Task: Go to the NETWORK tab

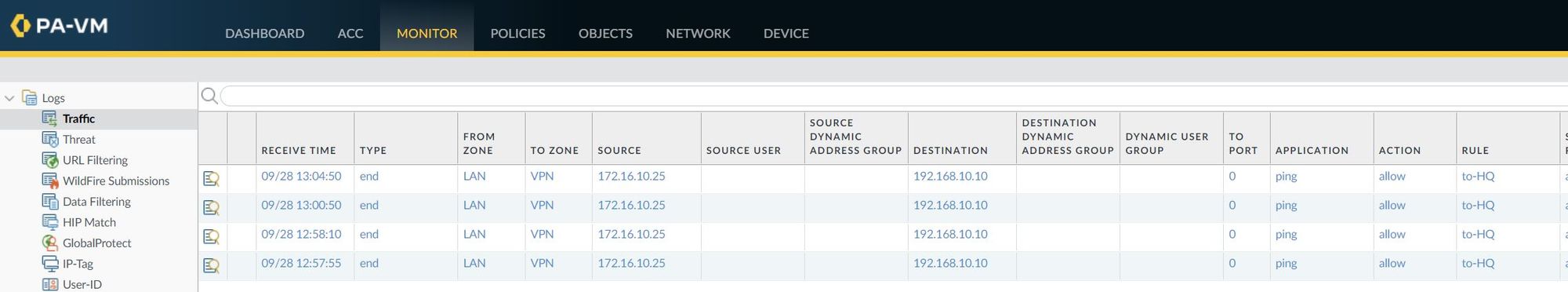Action: click(x=698, y=33)
